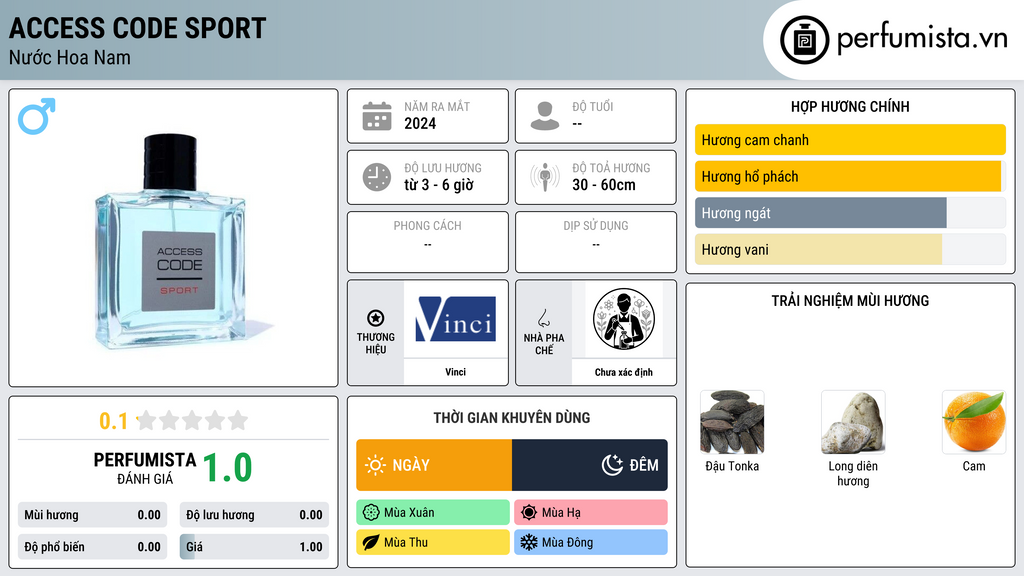The height and width of the screenshot is (576, 1024).
Task: Select the Đêm nighttime segment
Action: pyautogui.click(x=590, y=465)
